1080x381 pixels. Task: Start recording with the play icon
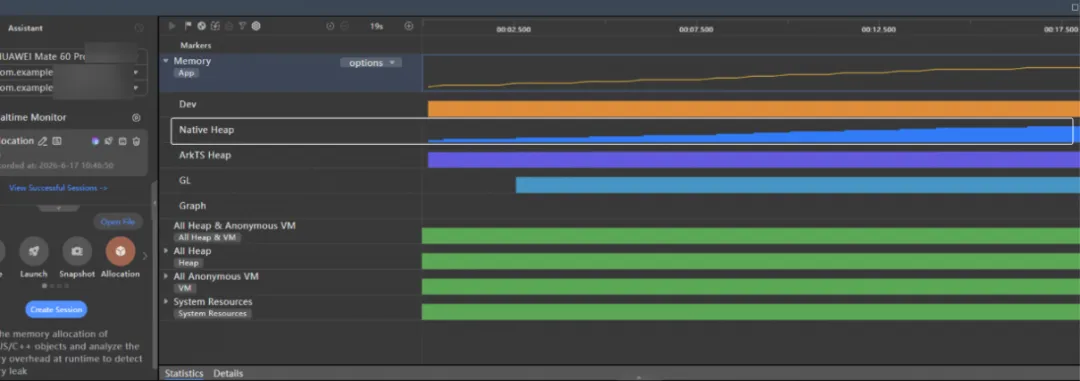click(172, 26)
